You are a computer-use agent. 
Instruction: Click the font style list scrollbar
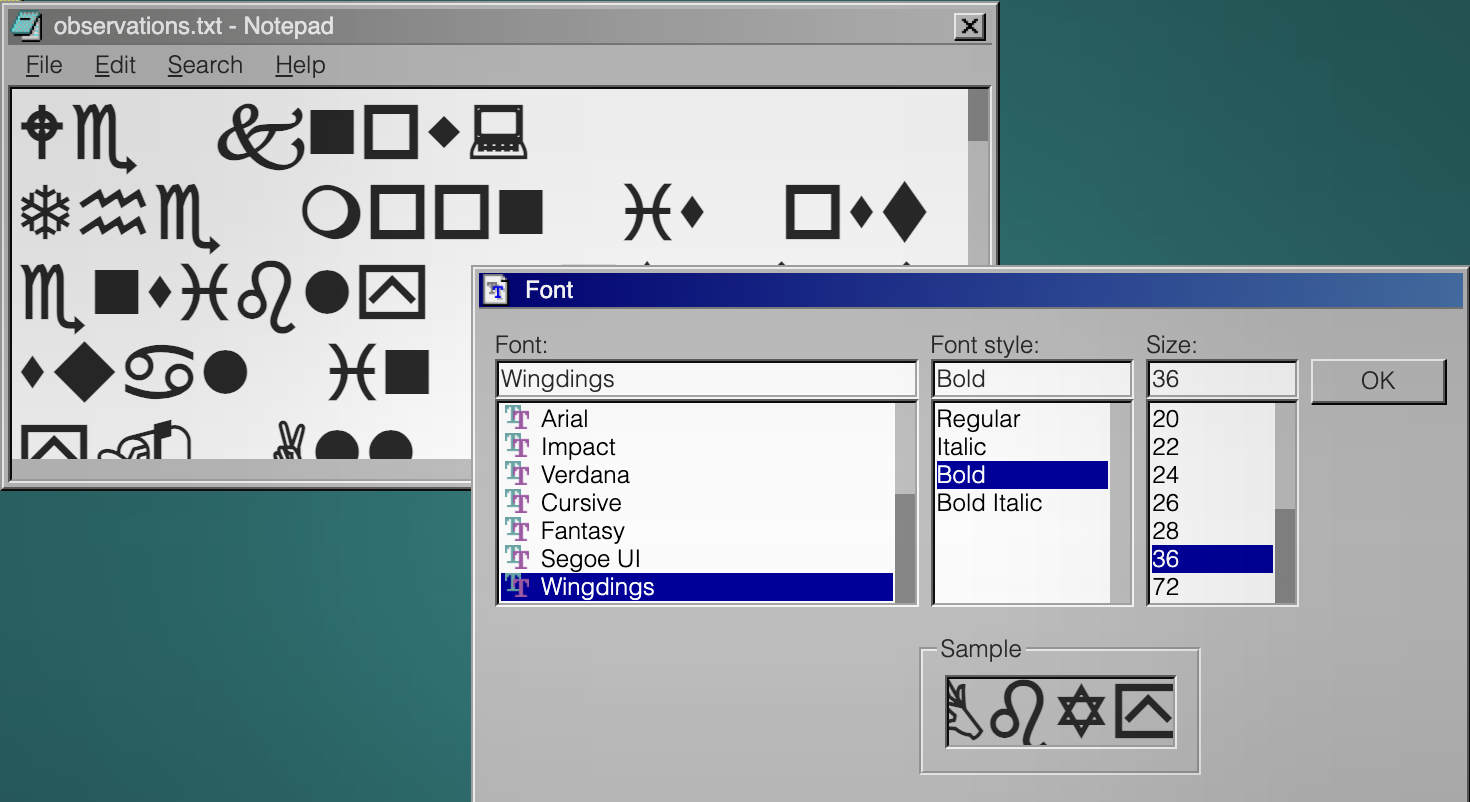(x=1120, y=503)
